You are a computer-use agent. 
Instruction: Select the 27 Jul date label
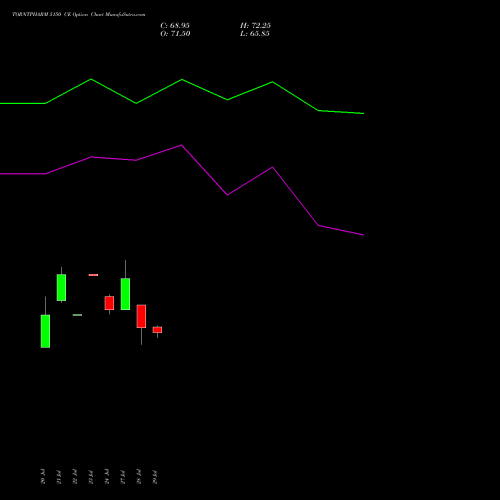point(123,477)
